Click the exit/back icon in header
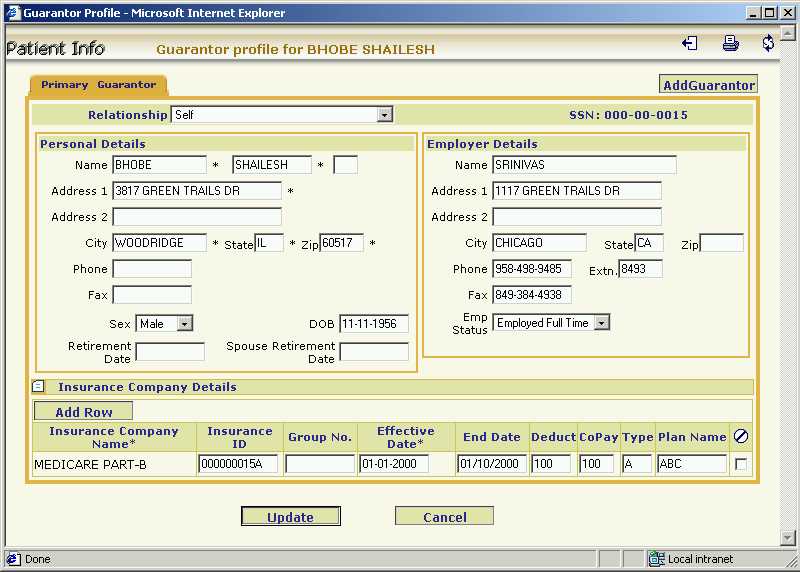This screenshot has height=572, width=800. (690, 43)
